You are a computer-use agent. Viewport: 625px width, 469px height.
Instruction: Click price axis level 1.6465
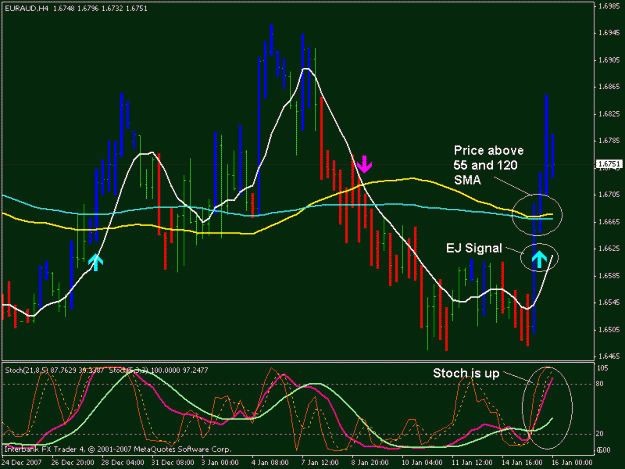[x=609, y=356]
